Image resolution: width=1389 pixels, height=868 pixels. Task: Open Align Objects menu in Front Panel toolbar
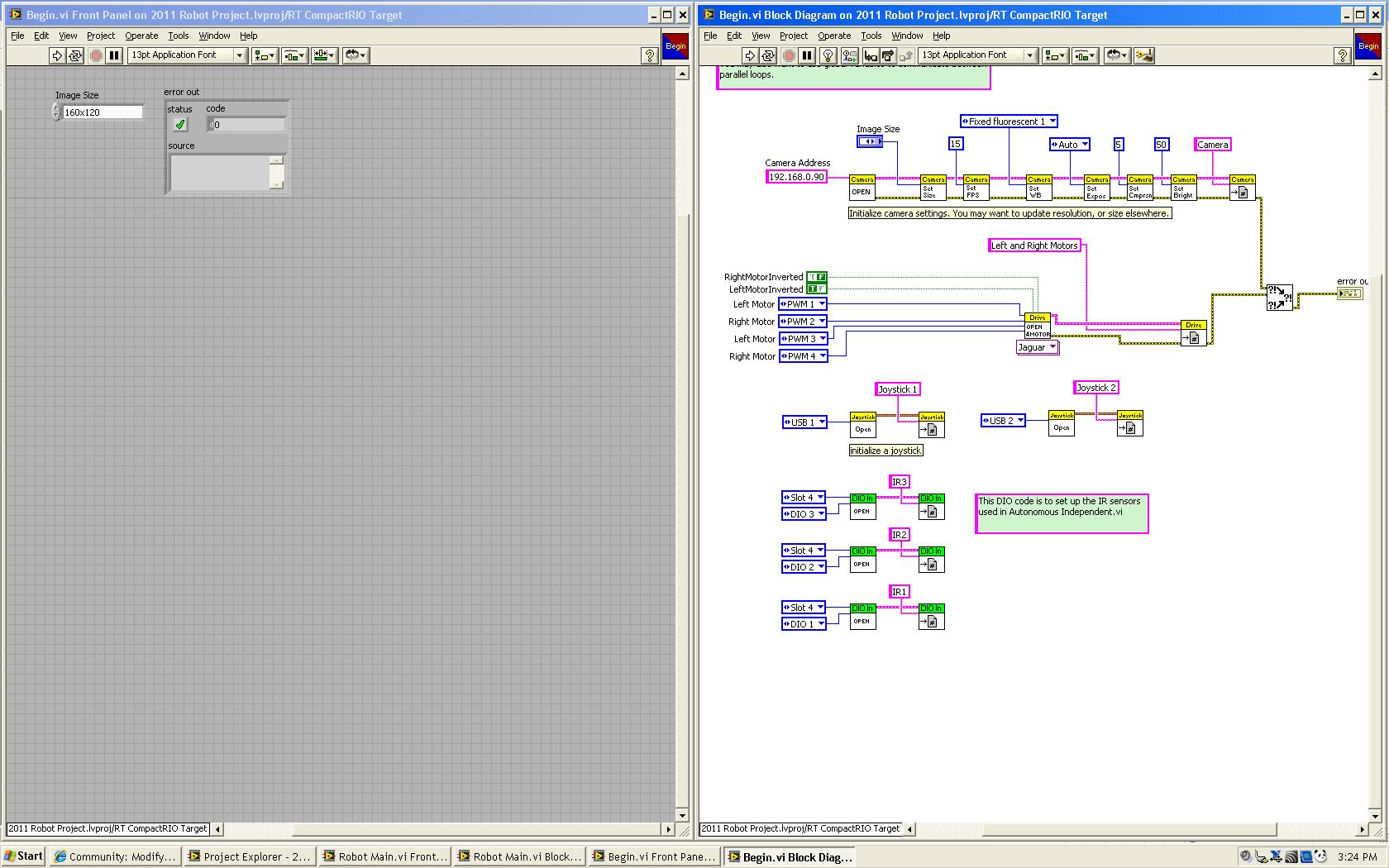(265, 55)
